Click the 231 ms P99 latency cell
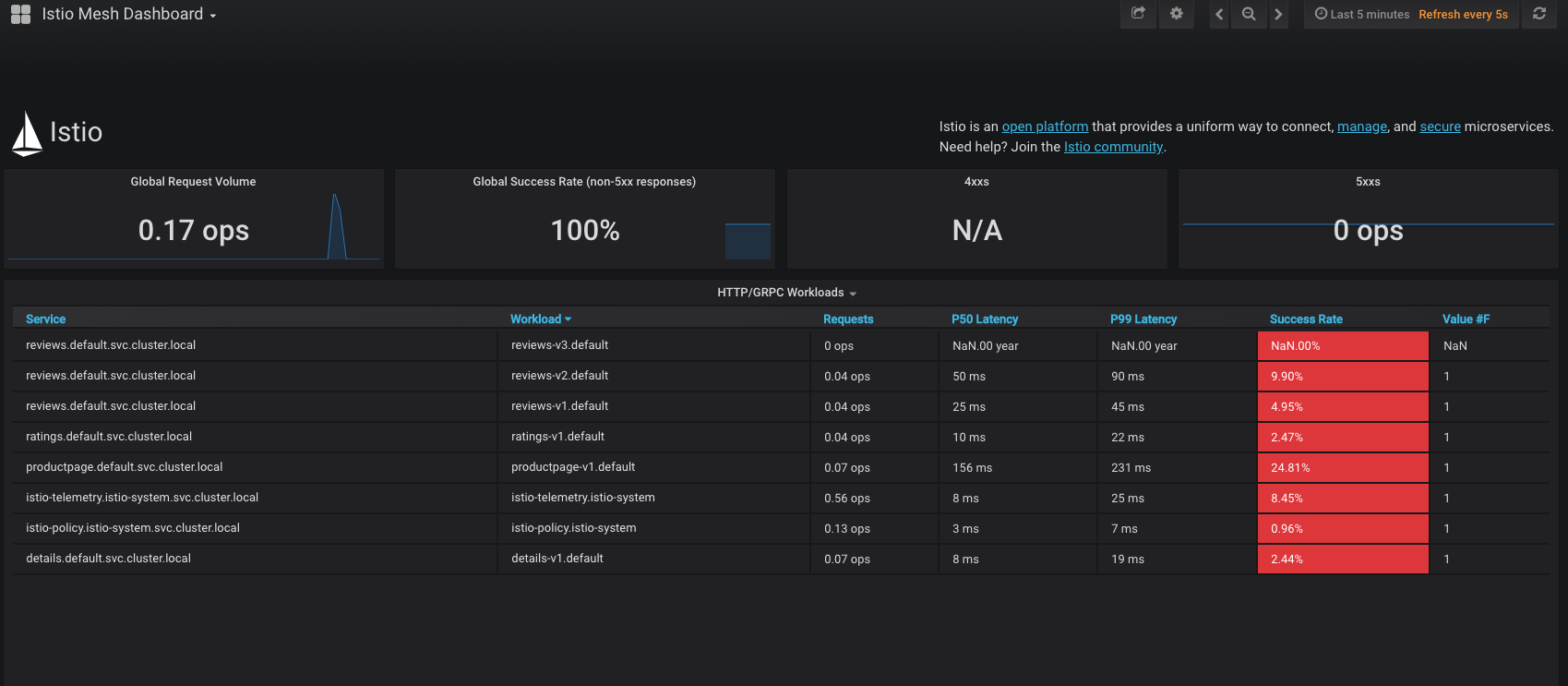The width and height of the screenshot is (1568, 686). [x=1177, y=467]
